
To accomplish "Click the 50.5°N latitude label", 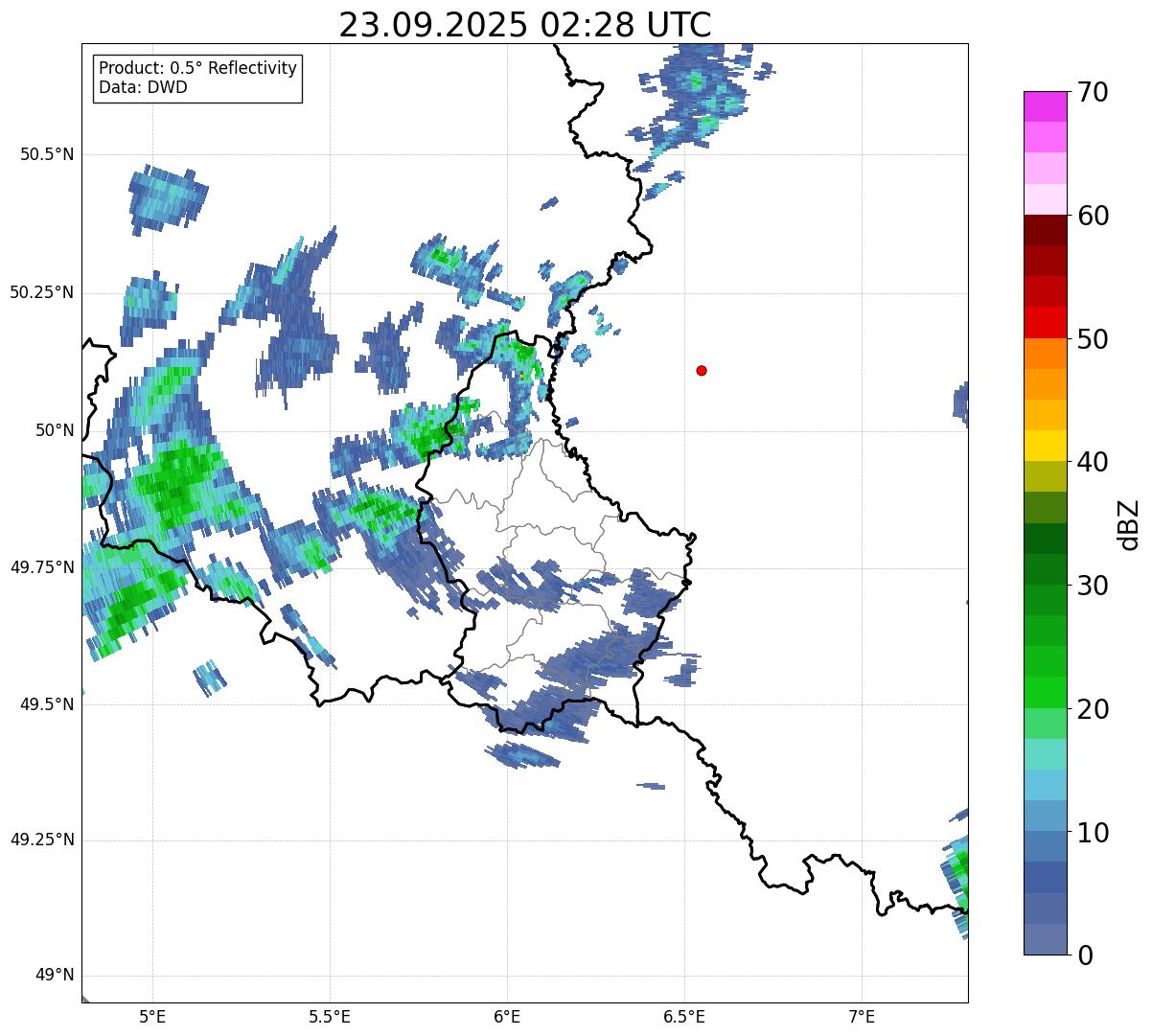I will [x=47, y=155].
